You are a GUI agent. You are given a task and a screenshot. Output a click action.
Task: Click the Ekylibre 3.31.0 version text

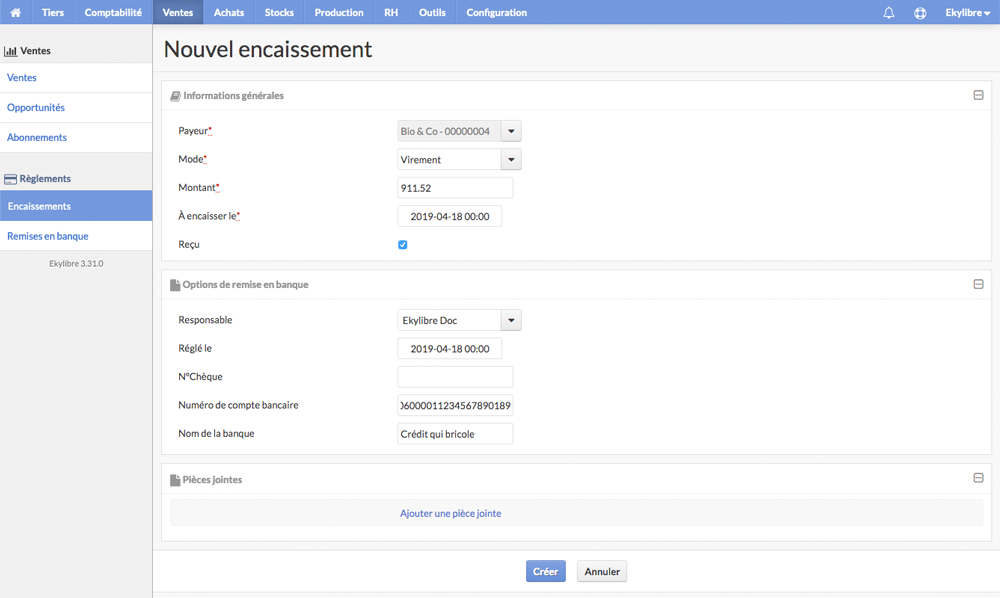(x=76, y=263)
